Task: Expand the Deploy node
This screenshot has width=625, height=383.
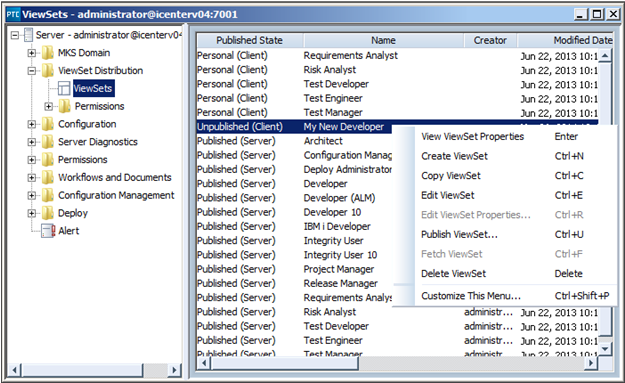Action: point(31,213)
